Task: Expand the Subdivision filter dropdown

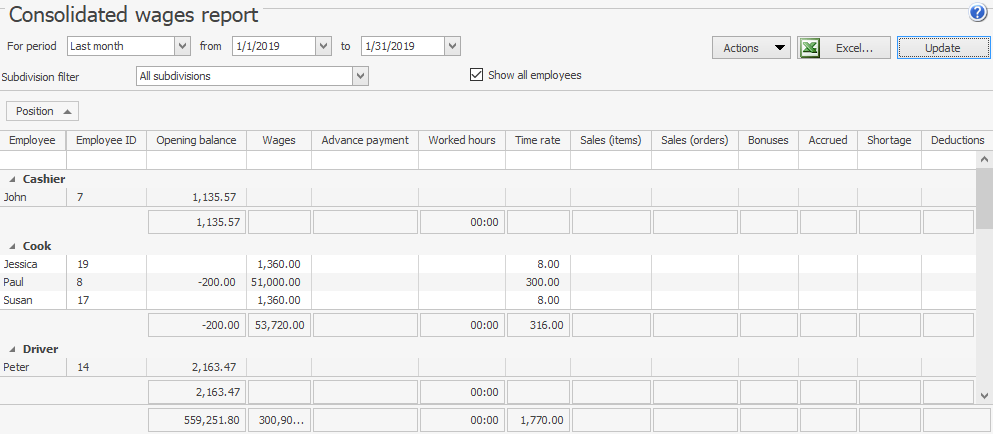Action: (x=361, y=76)
